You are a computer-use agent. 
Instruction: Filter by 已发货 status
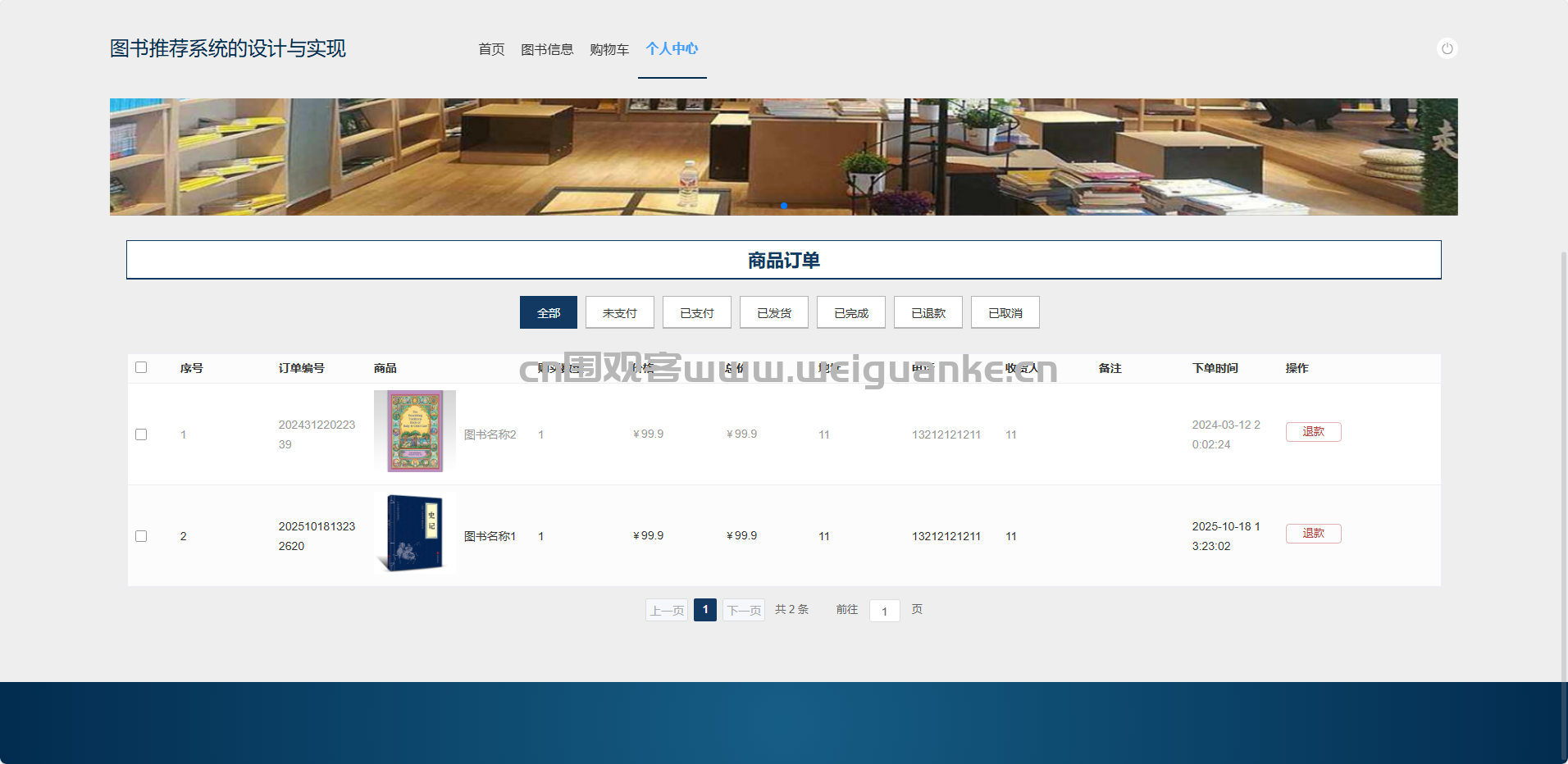click(773, 312)
